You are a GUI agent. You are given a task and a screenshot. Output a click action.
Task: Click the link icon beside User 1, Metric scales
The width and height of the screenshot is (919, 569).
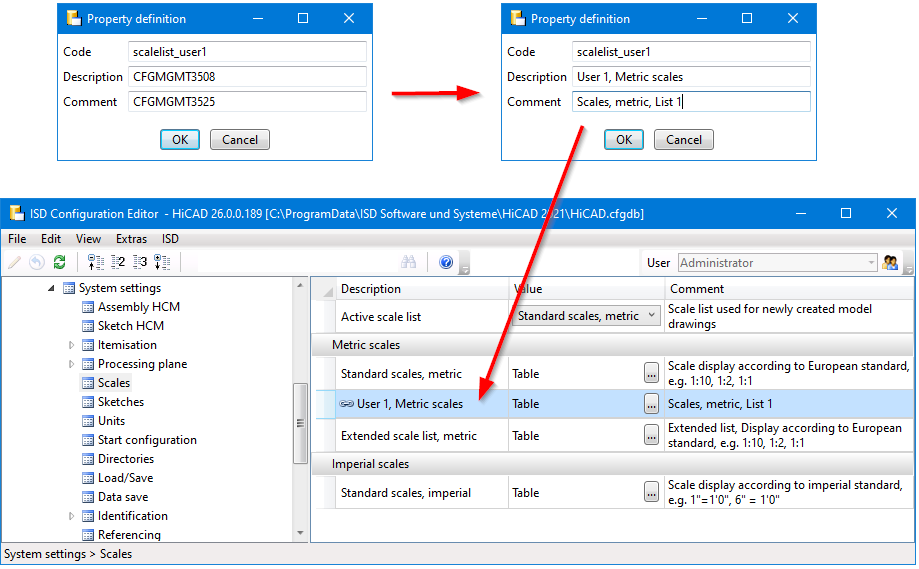346,404
